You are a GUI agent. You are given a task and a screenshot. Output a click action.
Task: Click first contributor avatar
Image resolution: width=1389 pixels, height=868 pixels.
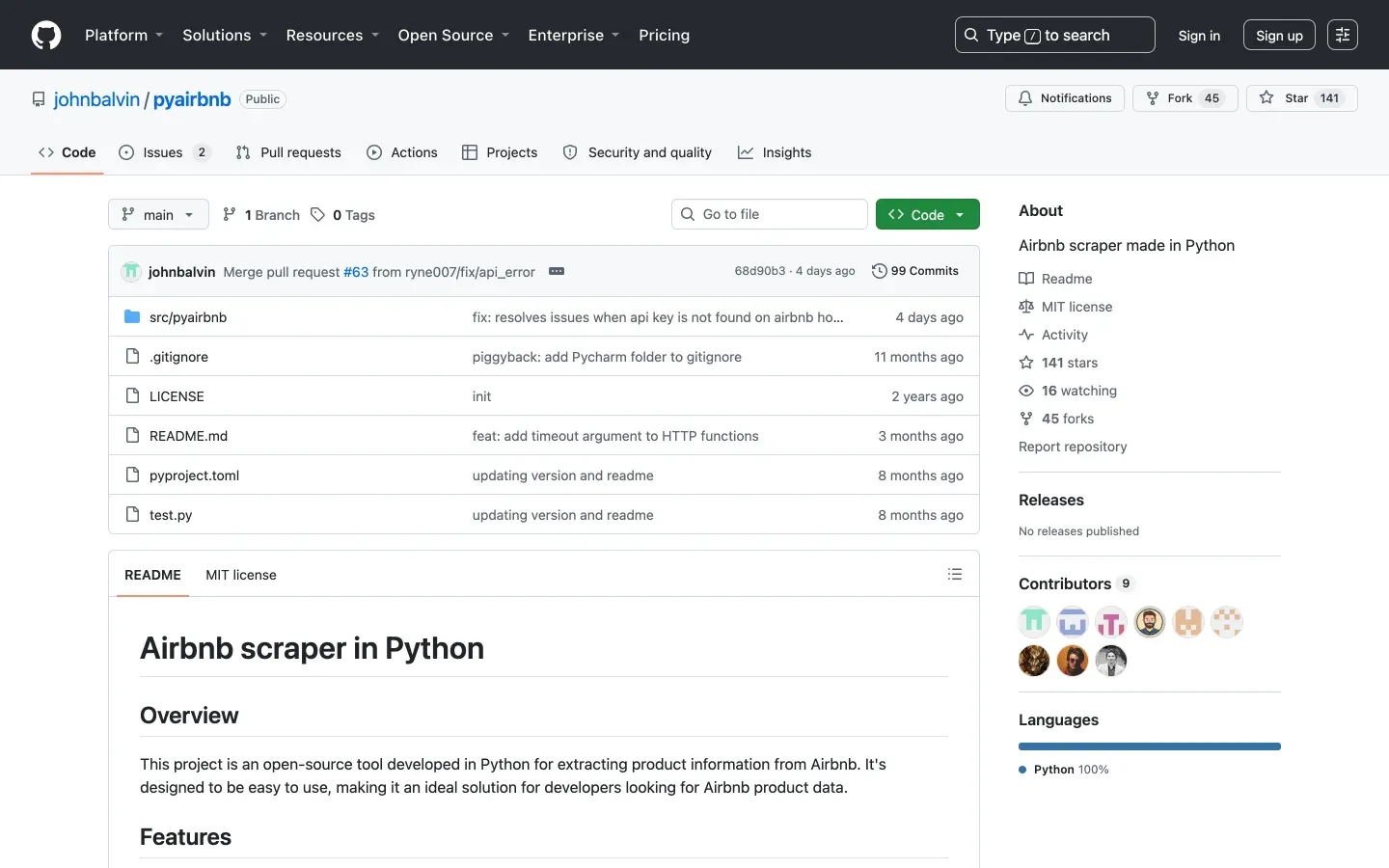pos(1034,622)
